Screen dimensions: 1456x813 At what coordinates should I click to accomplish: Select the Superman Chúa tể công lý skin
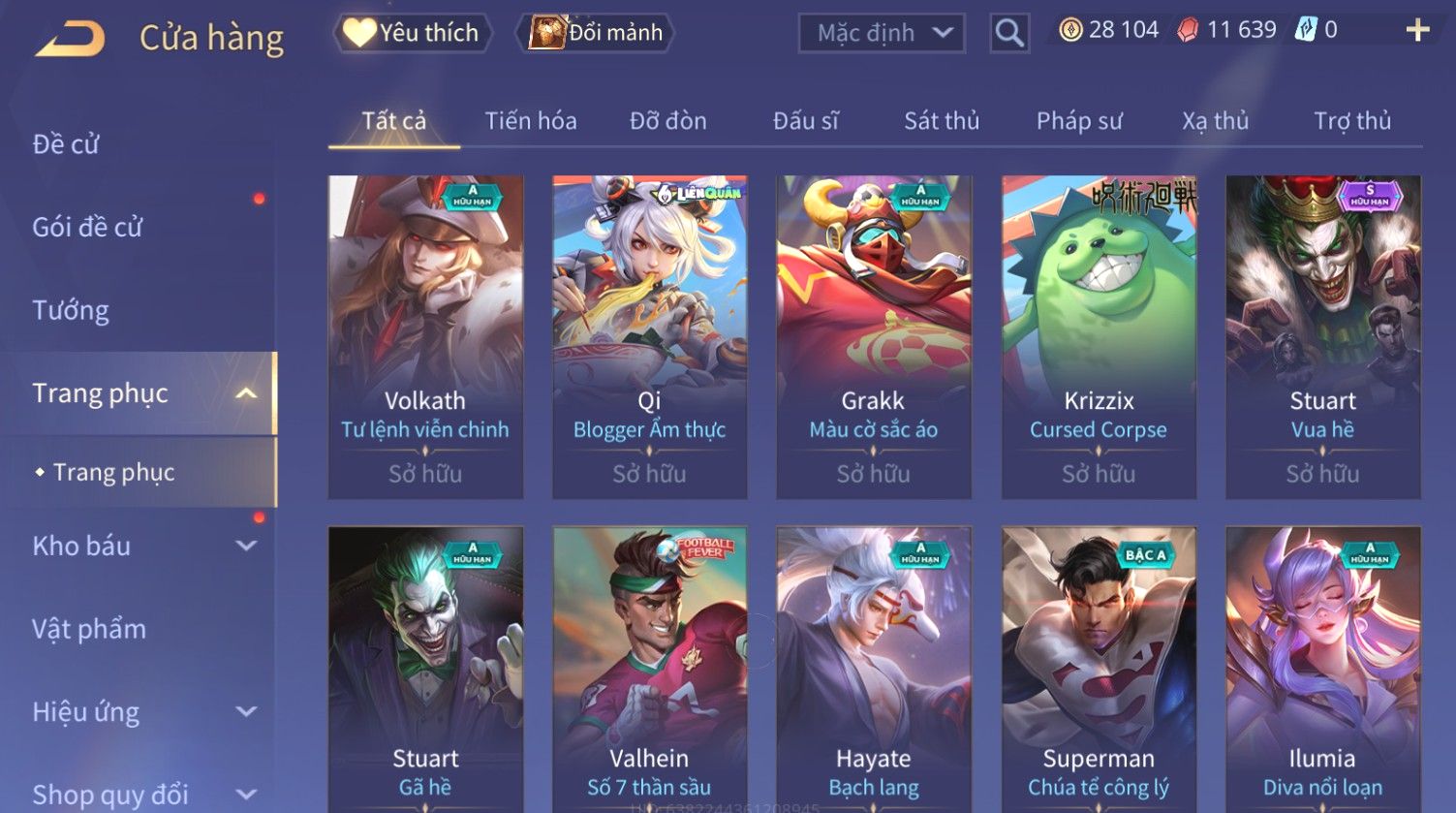click(1099, 669)
